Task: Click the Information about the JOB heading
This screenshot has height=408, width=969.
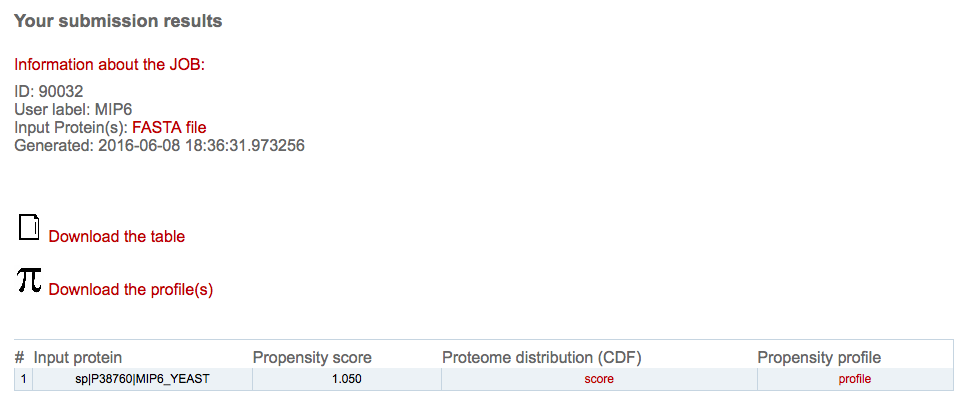Action: click(109, 65)
